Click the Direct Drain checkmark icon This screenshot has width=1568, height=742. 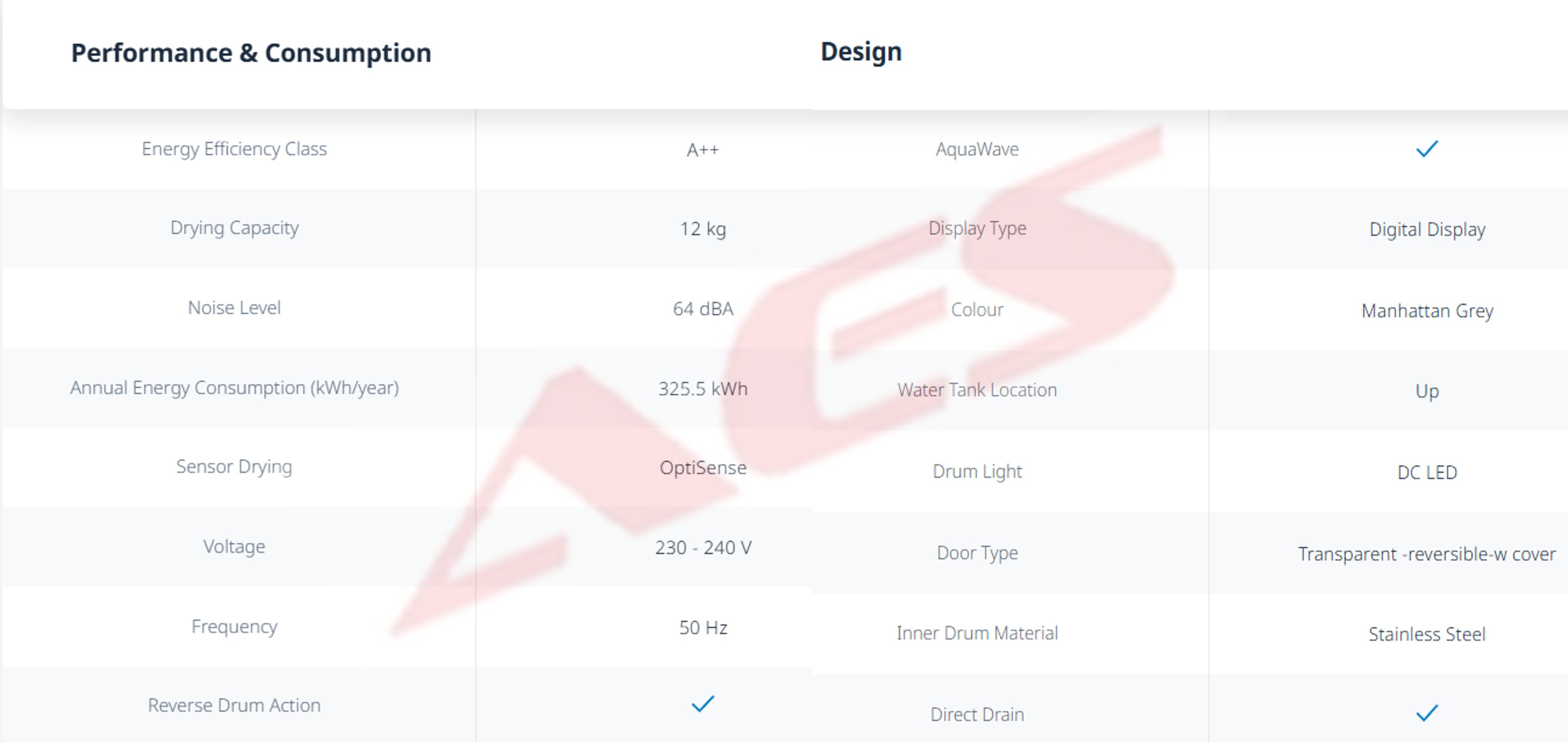tap(1426, 713)
